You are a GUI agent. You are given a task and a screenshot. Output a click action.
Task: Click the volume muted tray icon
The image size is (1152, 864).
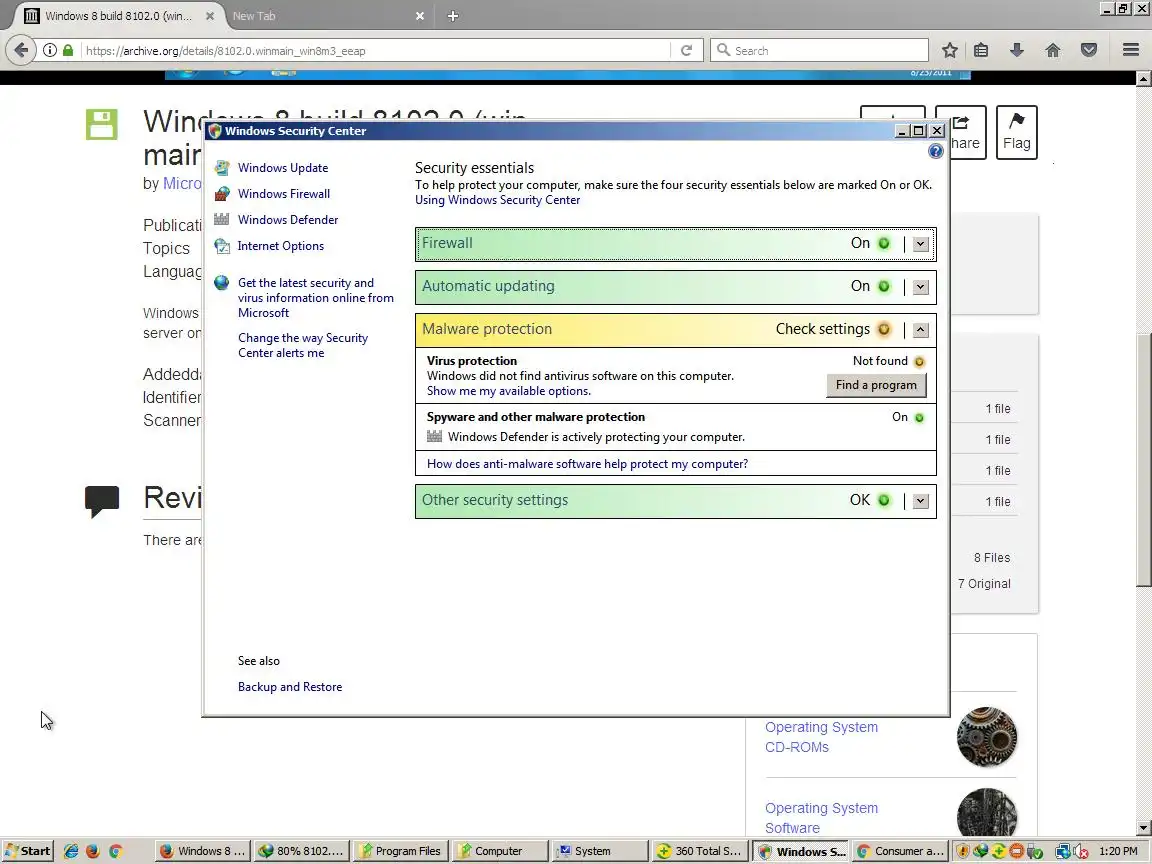pos(1081,852)
